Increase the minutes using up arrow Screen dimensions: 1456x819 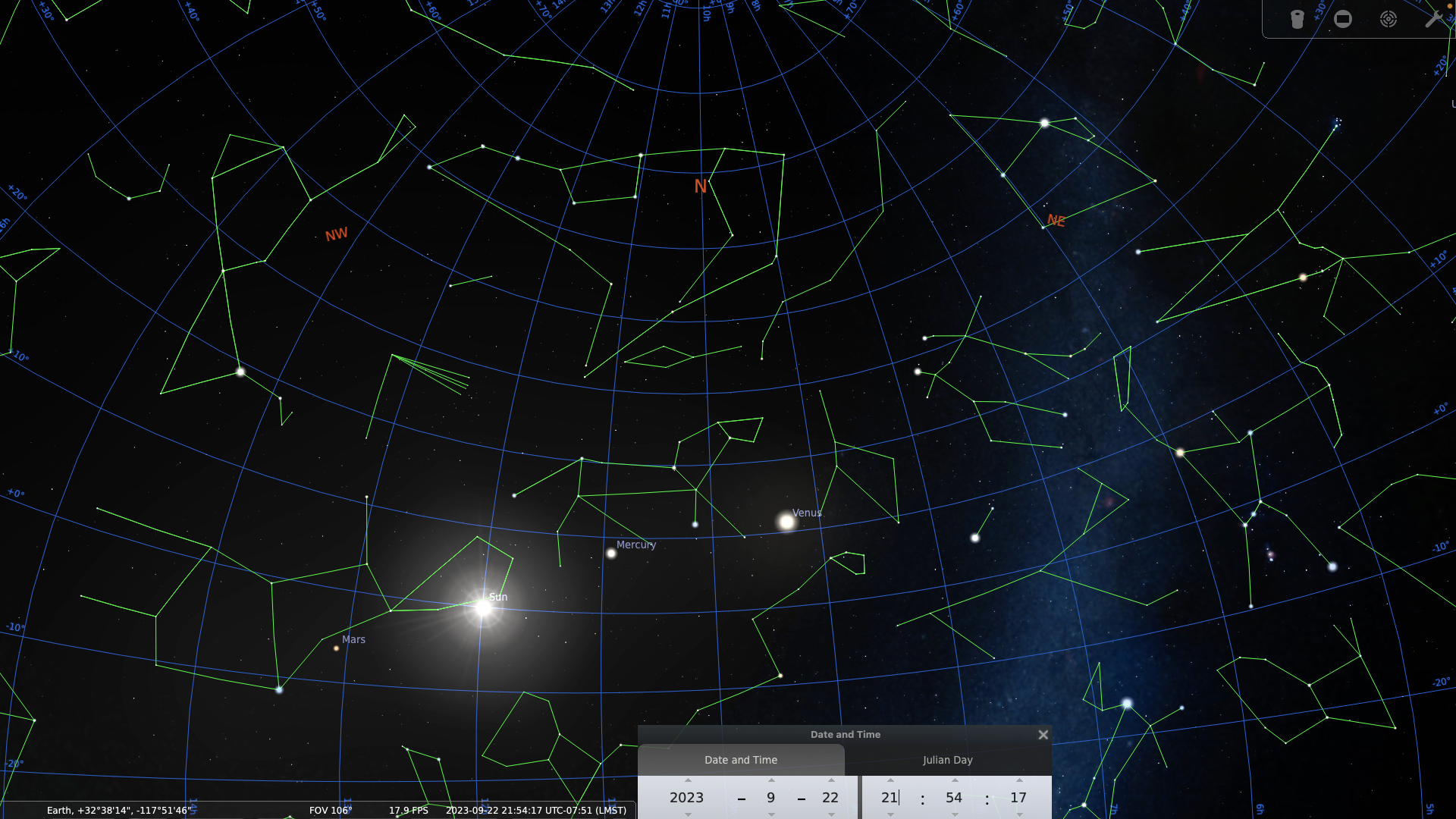pos(955,780)
